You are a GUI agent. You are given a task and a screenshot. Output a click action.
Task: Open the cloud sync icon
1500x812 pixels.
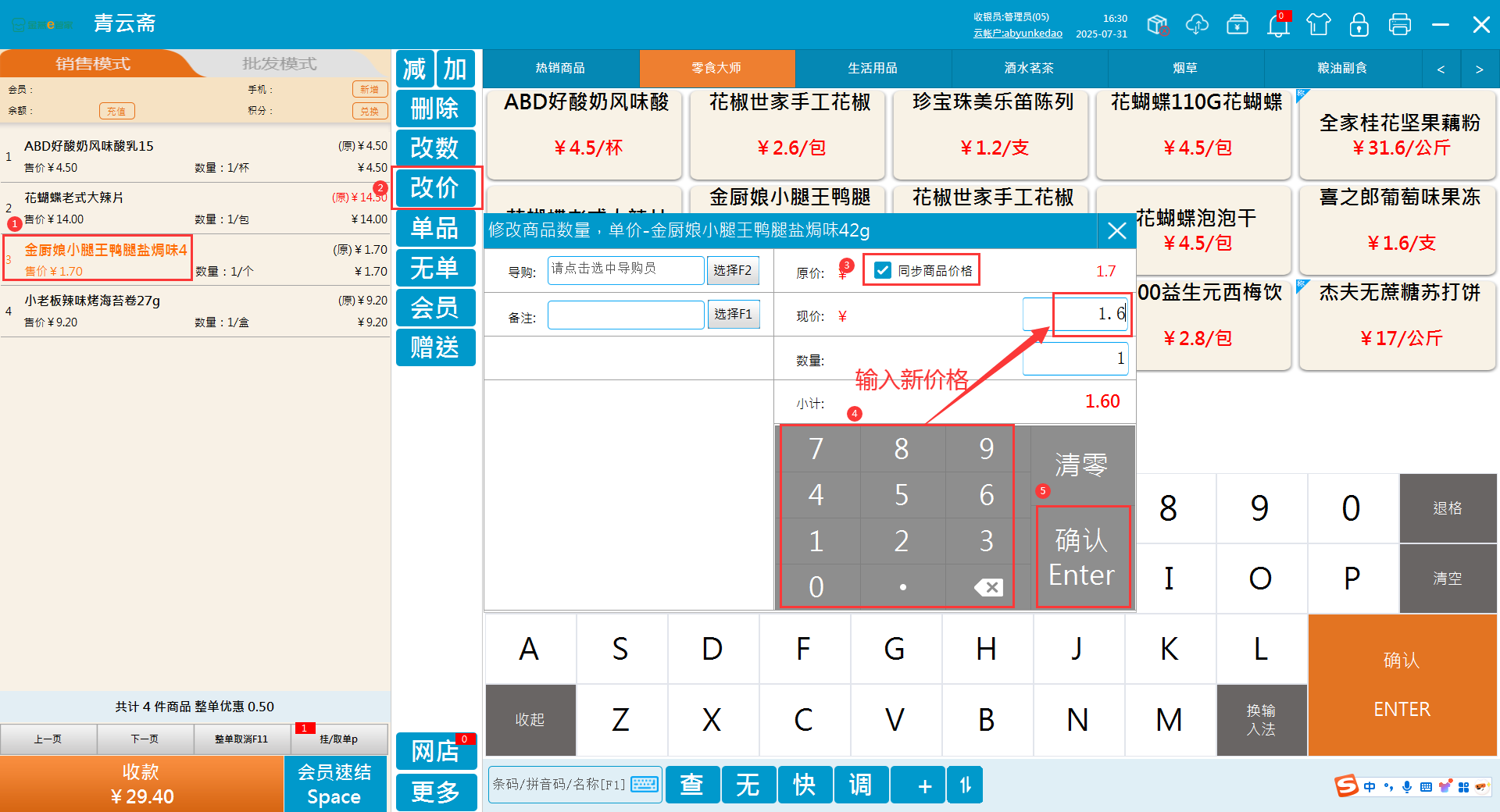click(x=1197, y=25)
